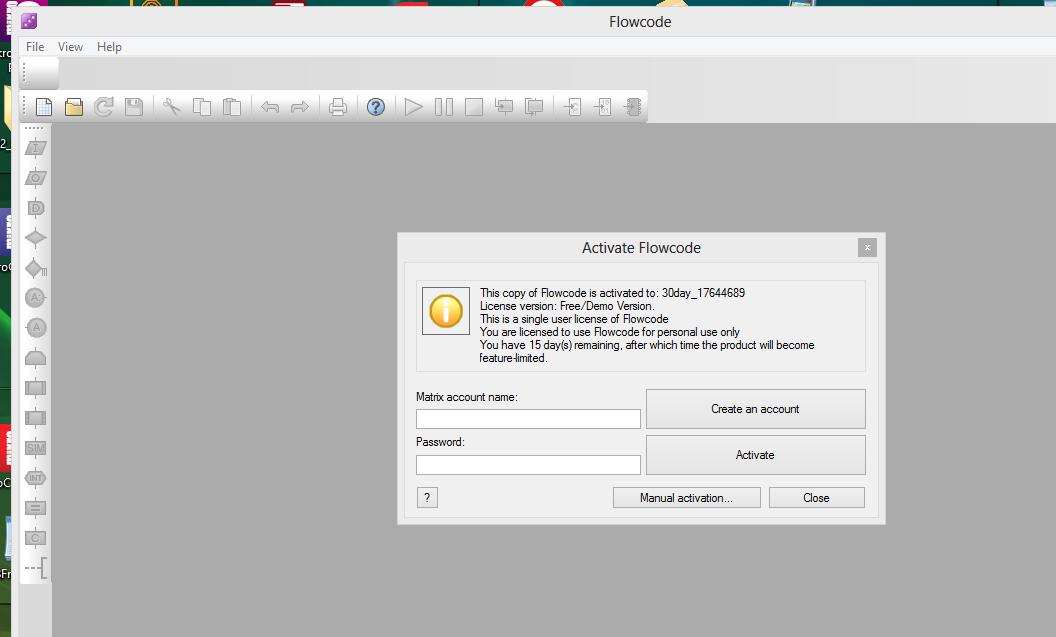Open a file with the folder icon
1056x637 pixels.
(73, 106)
